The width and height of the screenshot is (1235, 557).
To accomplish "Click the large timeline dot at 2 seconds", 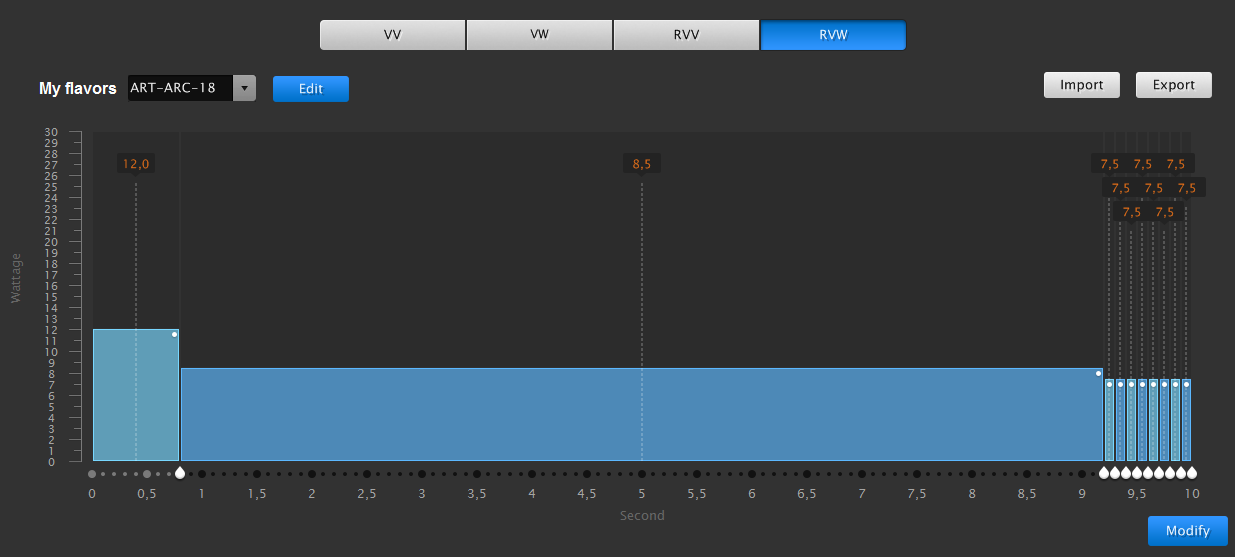I will click(312, 474).
